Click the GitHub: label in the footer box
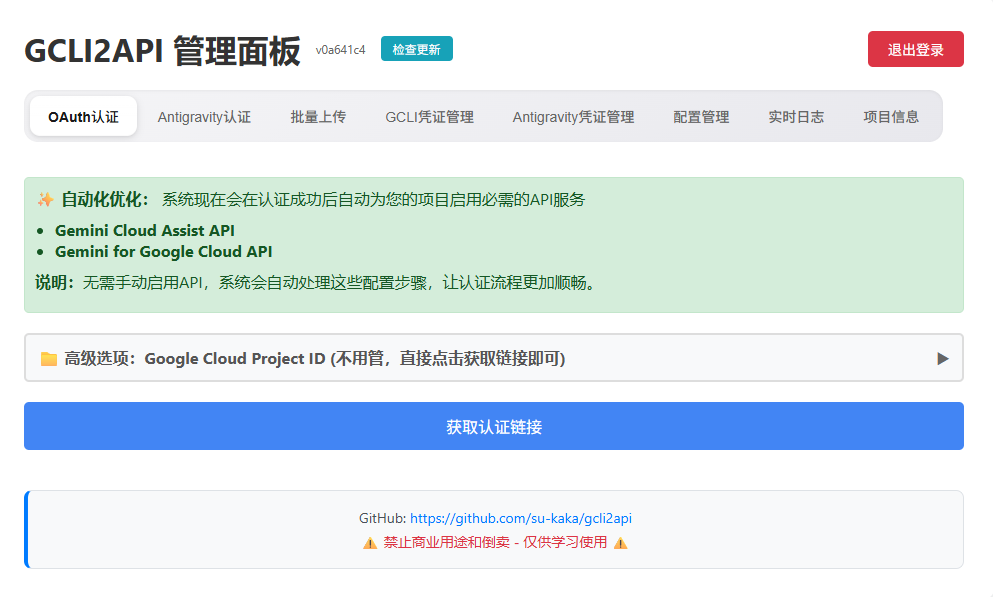This screenshot has height=597, width=993. (x=383, y=518)
